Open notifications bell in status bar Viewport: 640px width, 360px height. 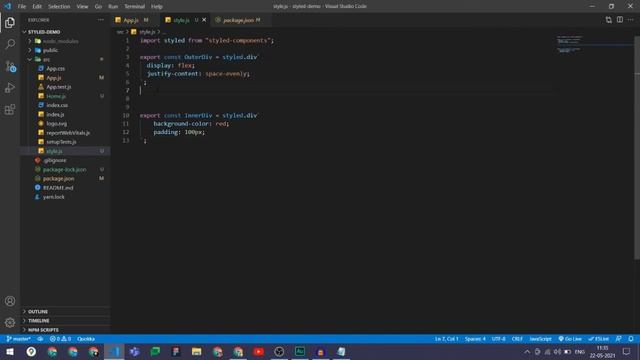tap(631, 339)
